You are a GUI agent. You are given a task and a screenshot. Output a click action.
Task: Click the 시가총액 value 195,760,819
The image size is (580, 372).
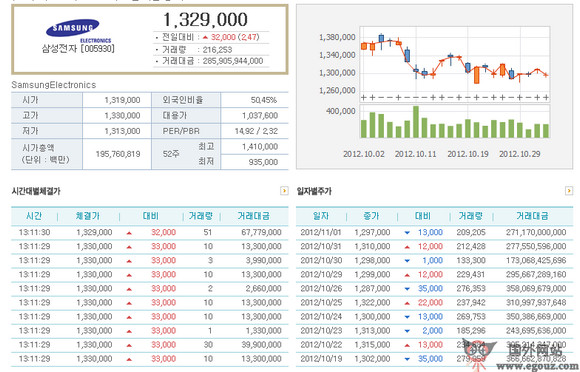[118, 154]
